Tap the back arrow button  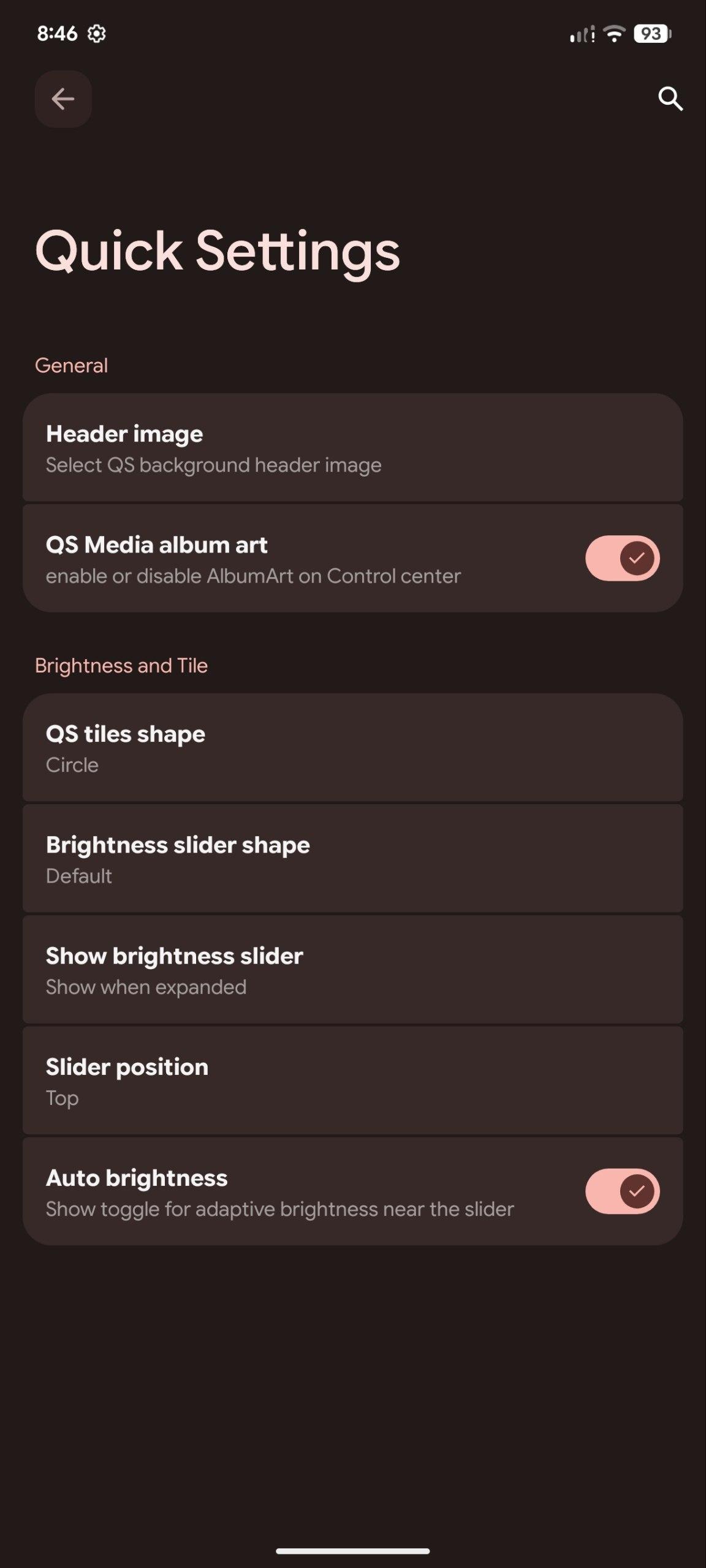point(63,99)
